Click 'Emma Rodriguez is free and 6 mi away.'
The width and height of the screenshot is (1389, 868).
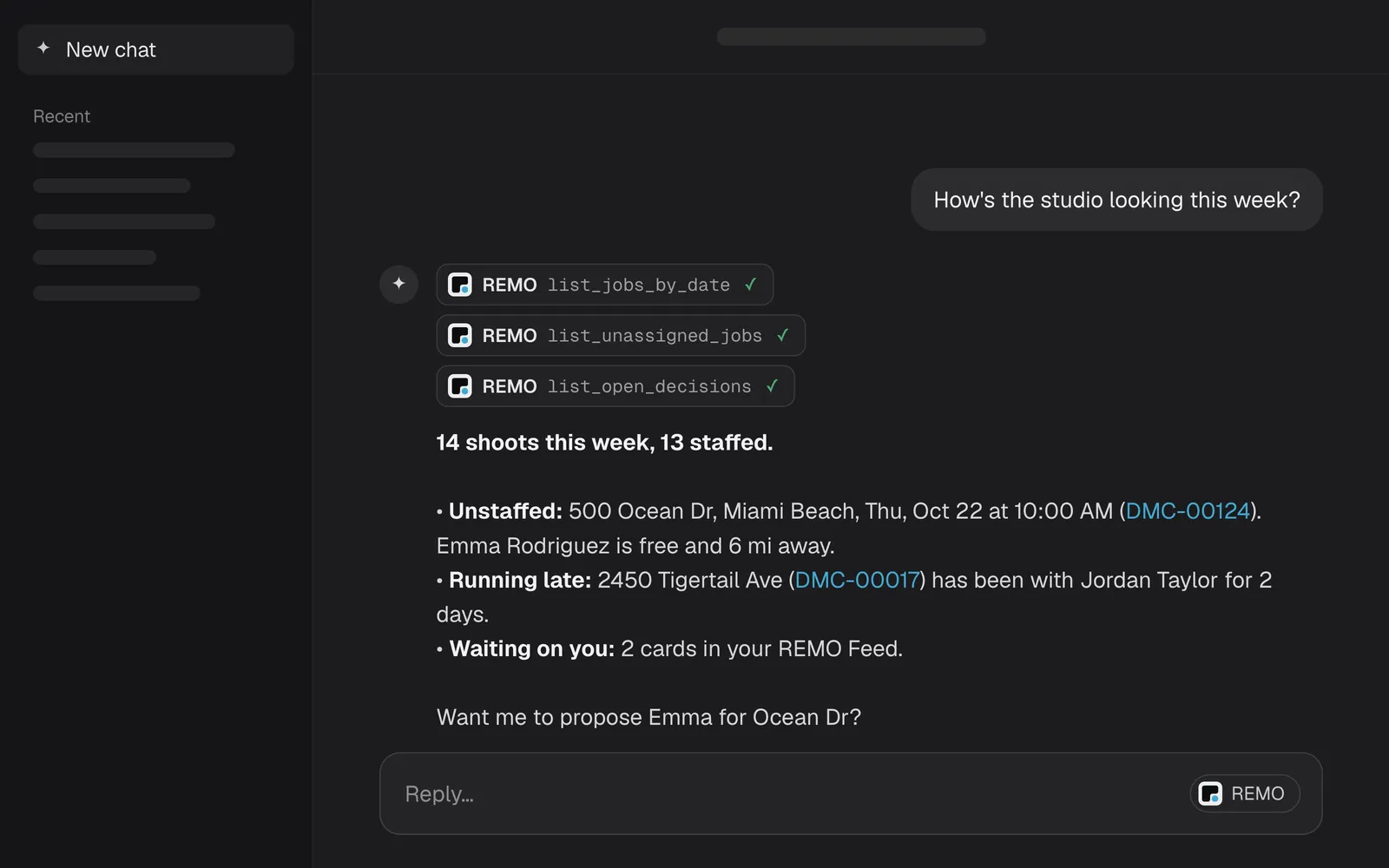tap(635, 546)
